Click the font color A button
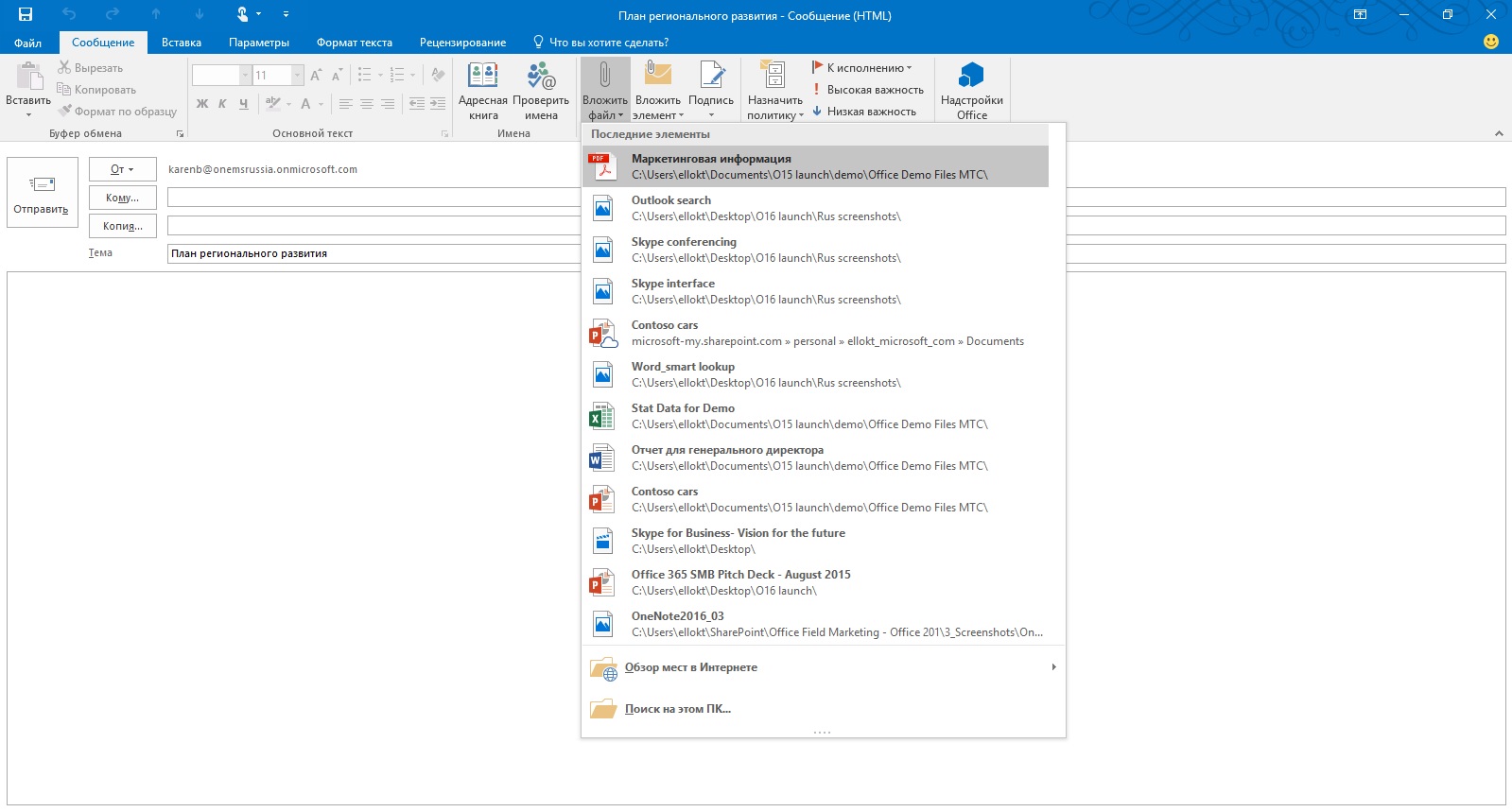The height and width of the screenshot is (812, 1512). 305,104
